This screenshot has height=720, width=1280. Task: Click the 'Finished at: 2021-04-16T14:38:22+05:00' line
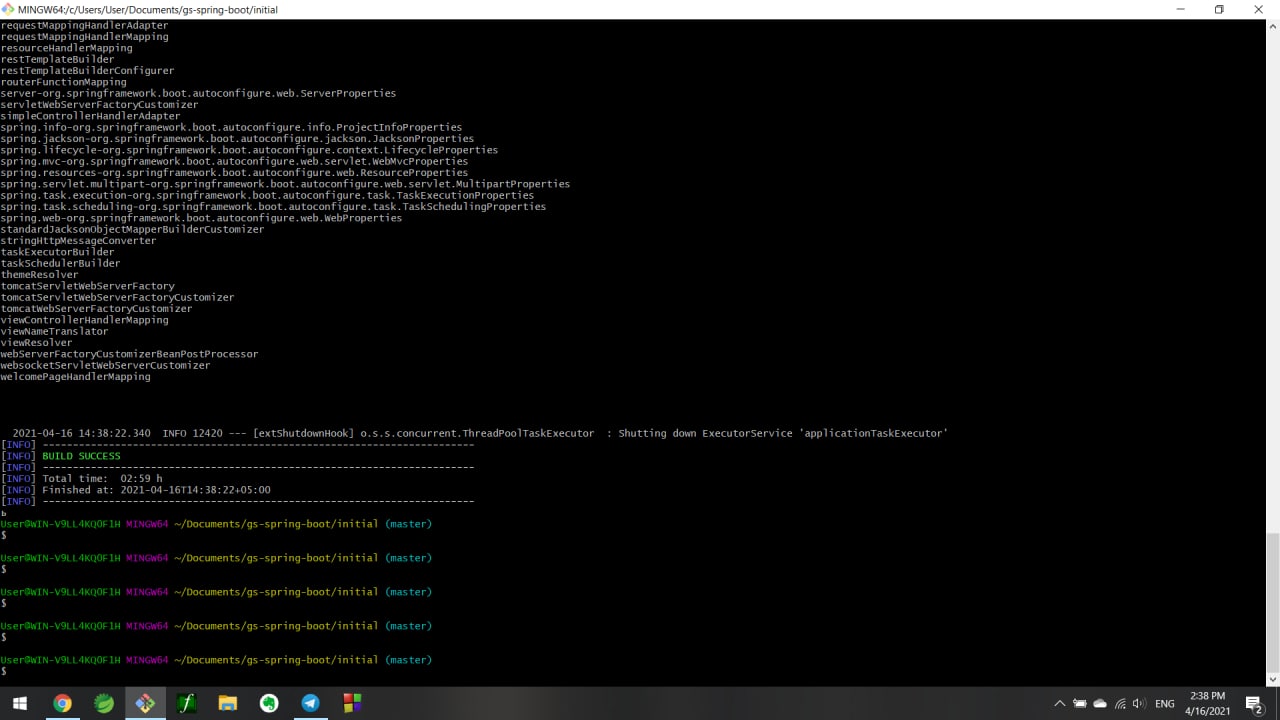pos(156,490)
